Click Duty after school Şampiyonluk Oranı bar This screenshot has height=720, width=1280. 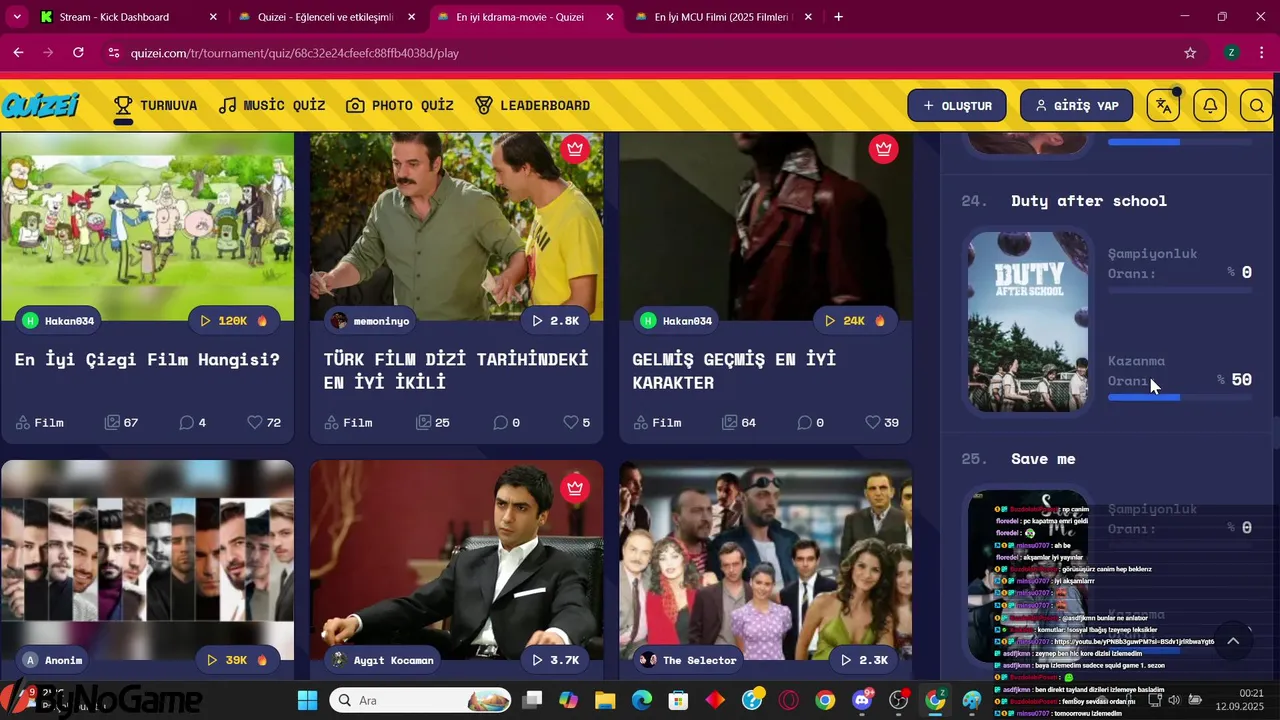(1180, 291)
